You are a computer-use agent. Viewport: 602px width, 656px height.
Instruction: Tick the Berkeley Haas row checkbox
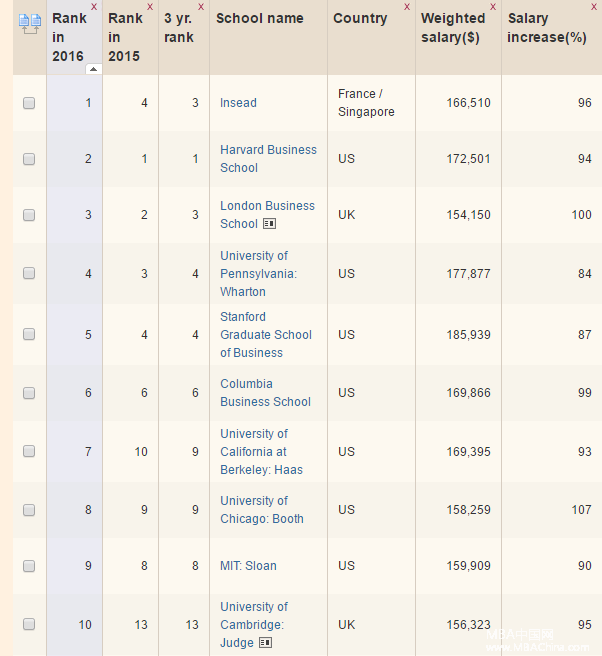click(x=29, y=451)
